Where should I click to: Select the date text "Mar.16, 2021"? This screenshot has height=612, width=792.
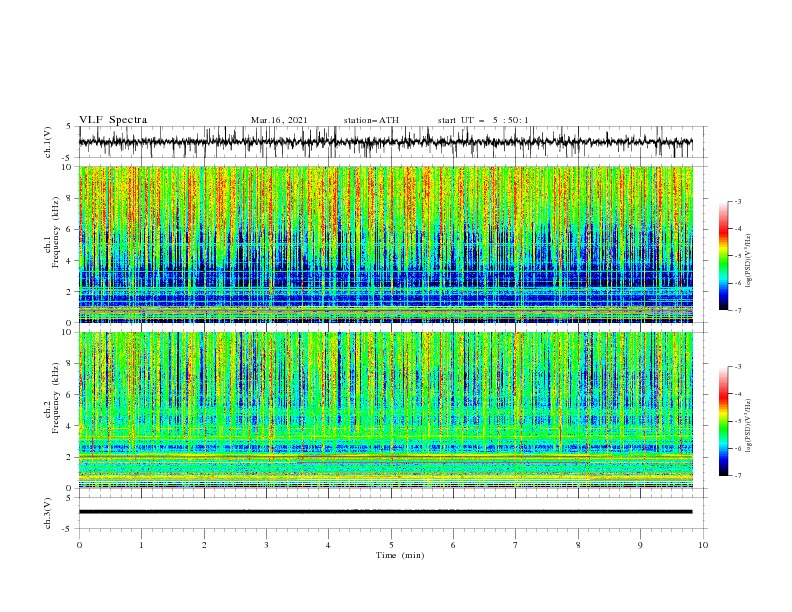279,120
